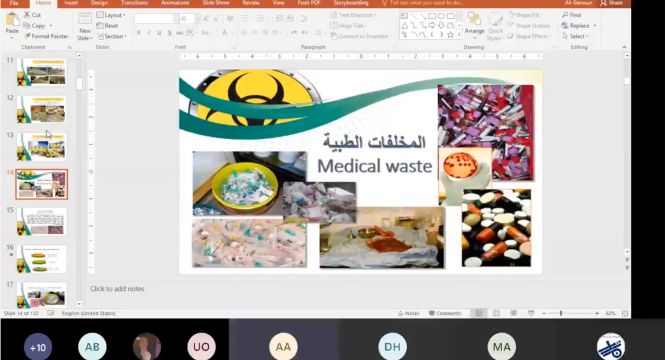
Task: Click zoom in plus button
Action: click(x=597, y=313)
